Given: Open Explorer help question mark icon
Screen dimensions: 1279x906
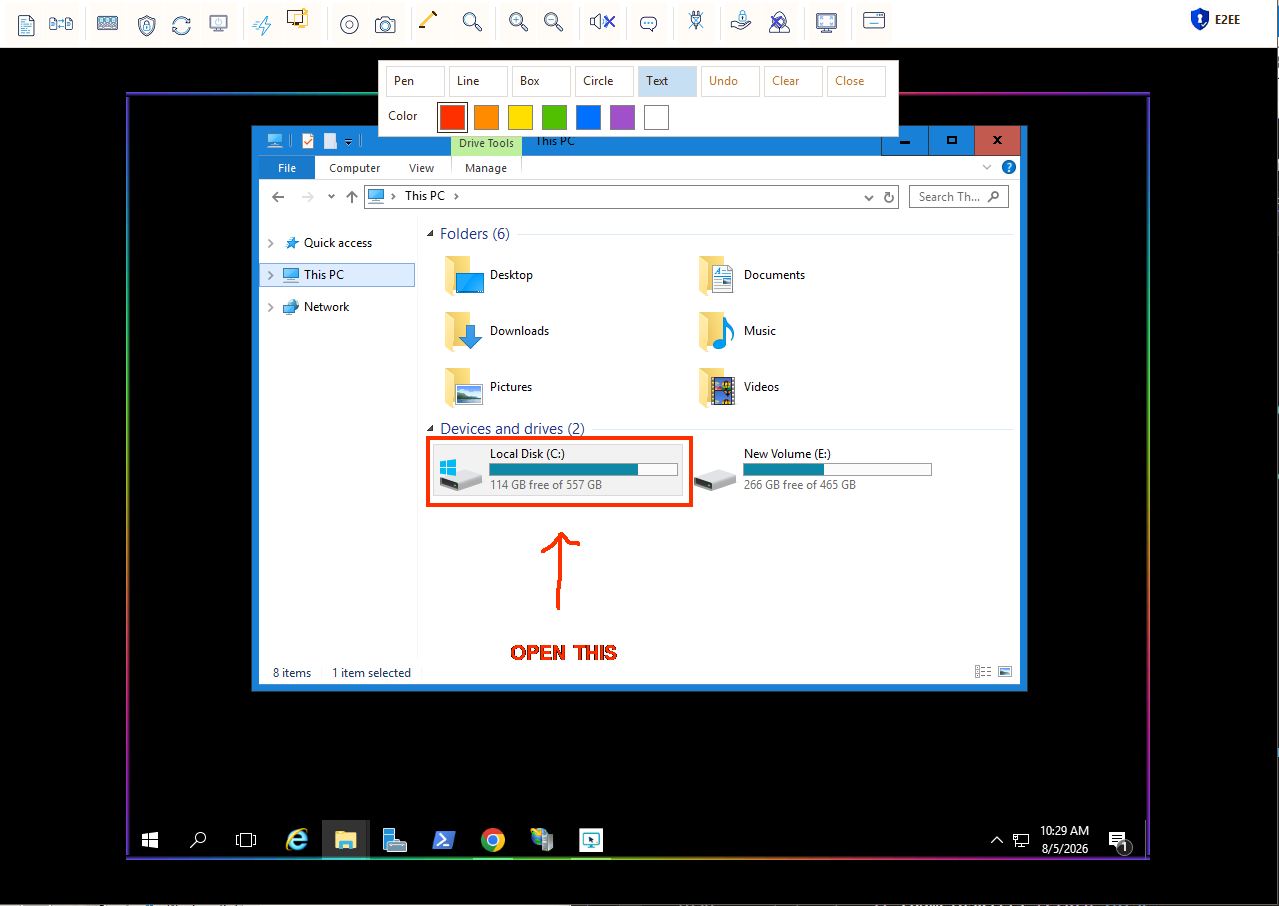Looking at the screenshot, I should (1009, 168).
